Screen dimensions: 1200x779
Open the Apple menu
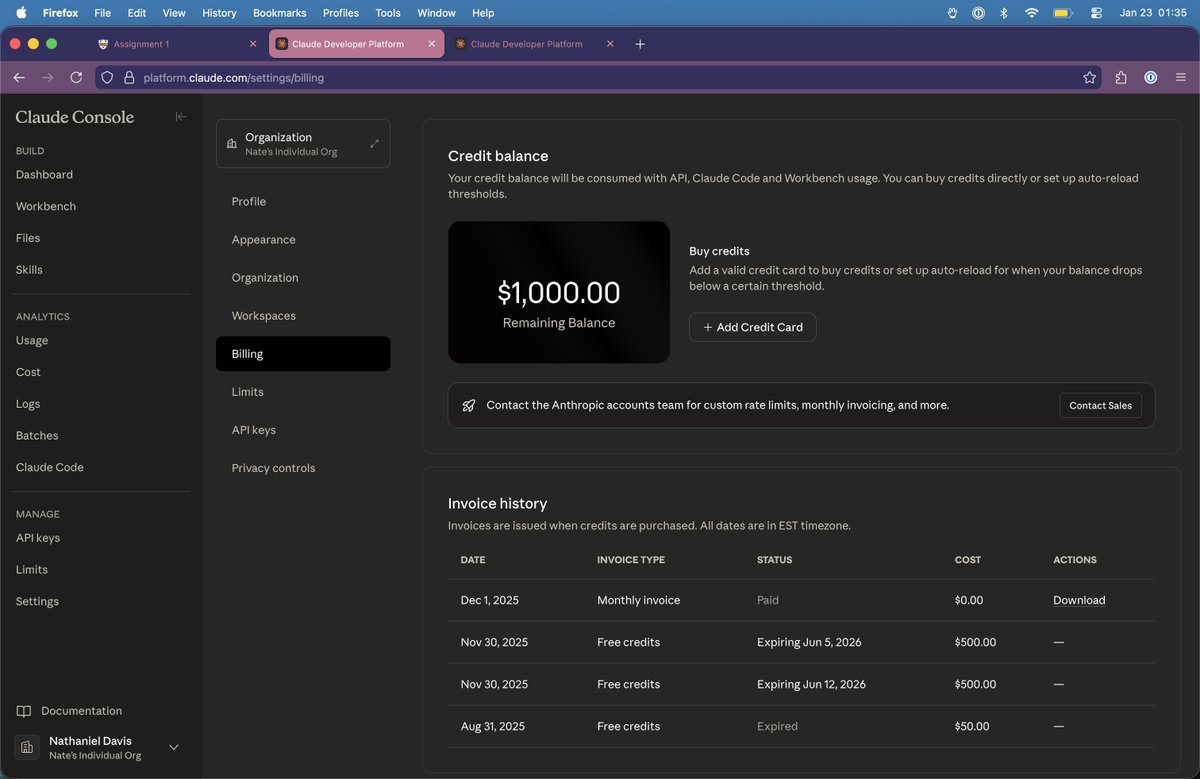click(21, 13)
